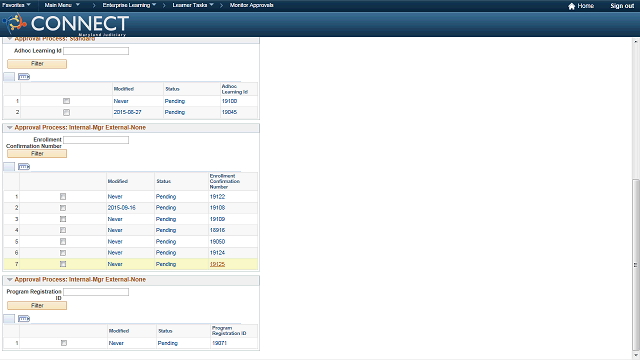Screen dimensions: 640x360
Task: Select the checkbox in row with 19109
Action: (x=63, y=219)
